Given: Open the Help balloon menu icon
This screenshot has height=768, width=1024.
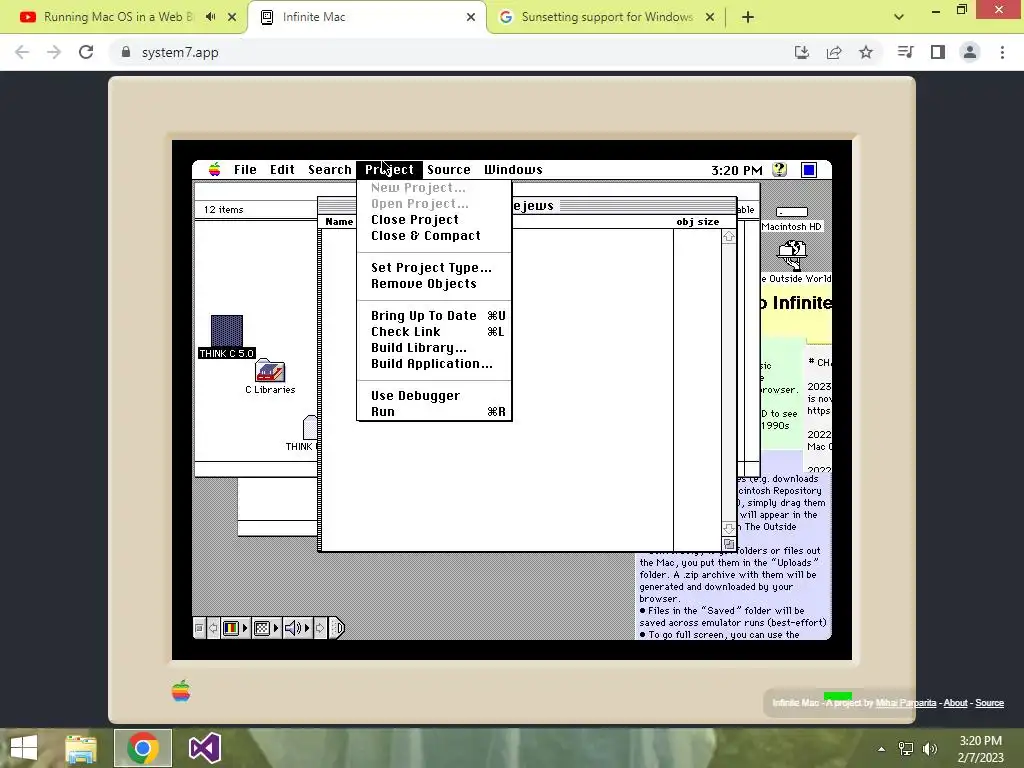Looking at the screenshot, I should [779, 170].
